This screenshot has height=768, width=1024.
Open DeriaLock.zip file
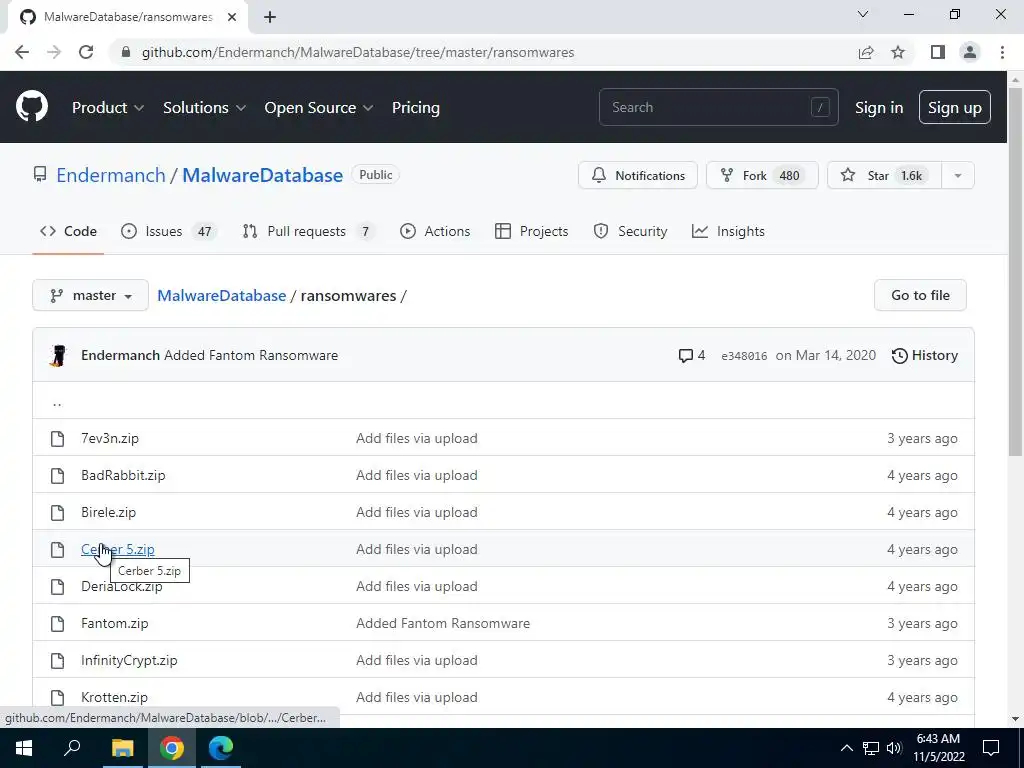[x=121, y=586]
